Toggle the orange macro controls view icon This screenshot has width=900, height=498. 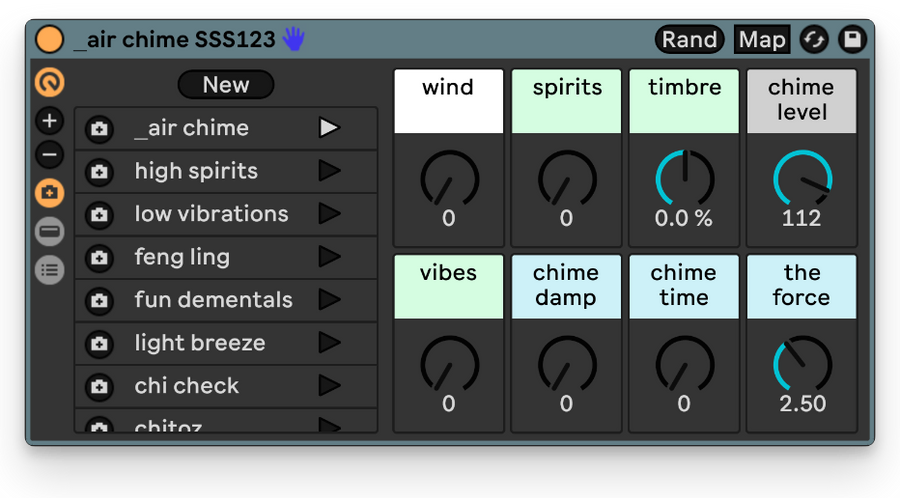49,83
